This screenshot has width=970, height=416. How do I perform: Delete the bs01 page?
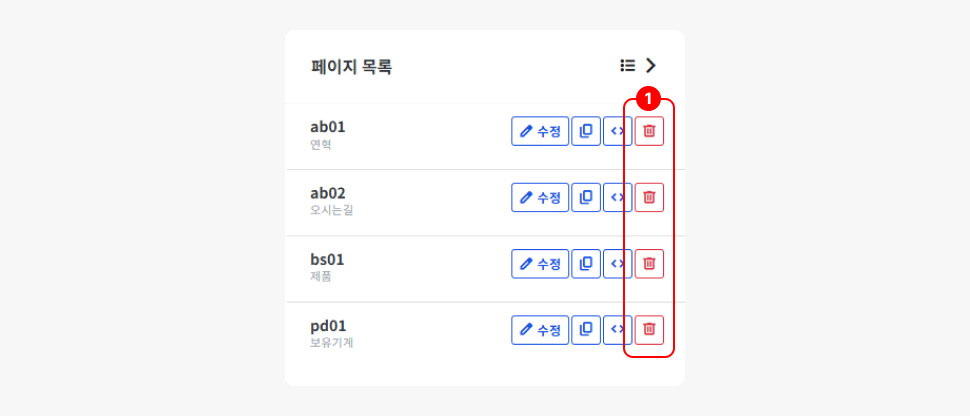pyautogui.click(x=649, y=263)
